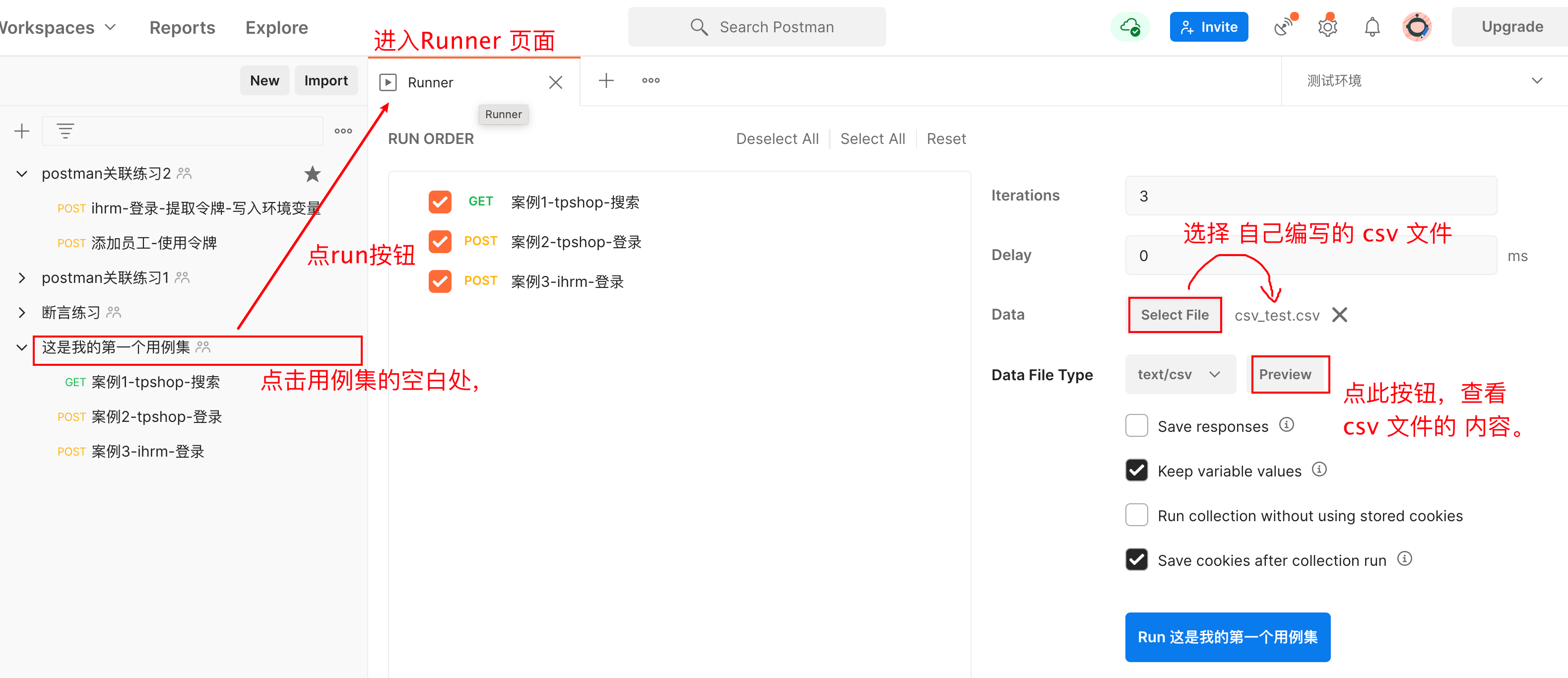
Task: Open a new tab with plus icon
Action: click(606, 80)
